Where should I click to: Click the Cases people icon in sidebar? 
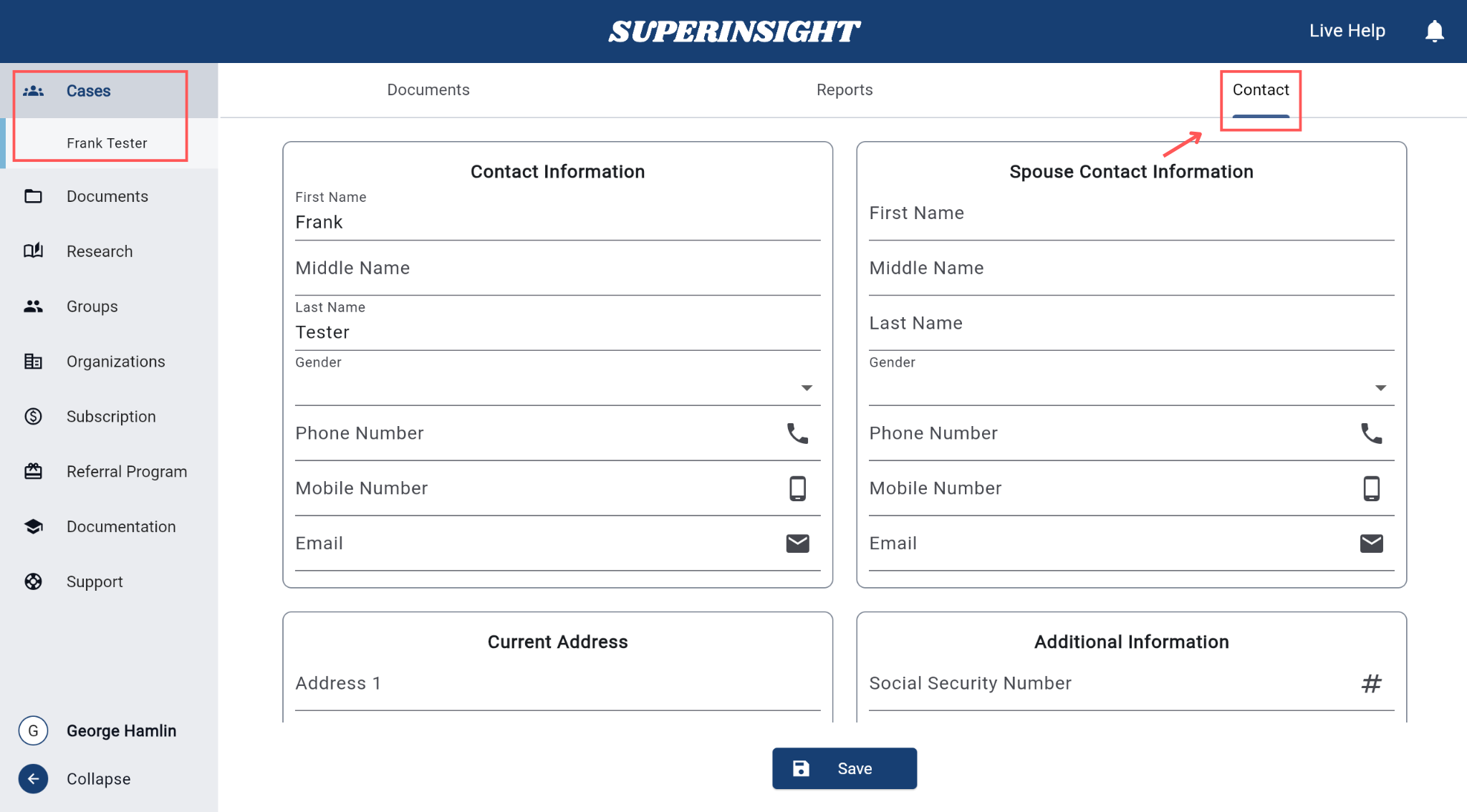pyautogui.click(x=33, y=91)
